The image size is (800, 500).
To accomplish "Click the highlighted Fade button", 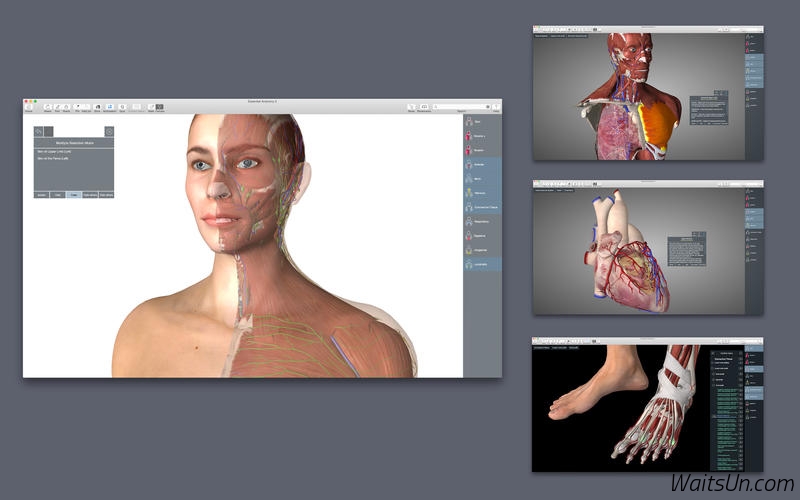I will [74, 195].
